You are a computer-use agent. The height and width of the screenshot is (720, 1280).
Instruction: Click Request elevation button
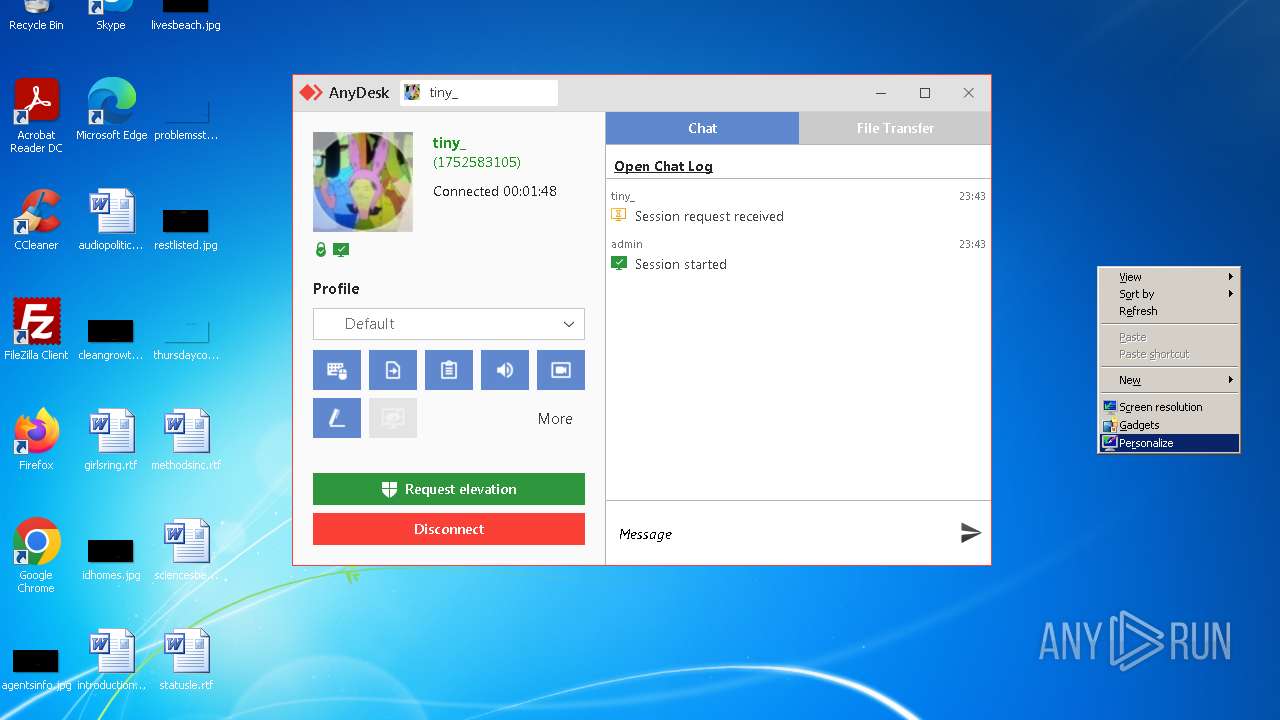click(x=449, y=489)
